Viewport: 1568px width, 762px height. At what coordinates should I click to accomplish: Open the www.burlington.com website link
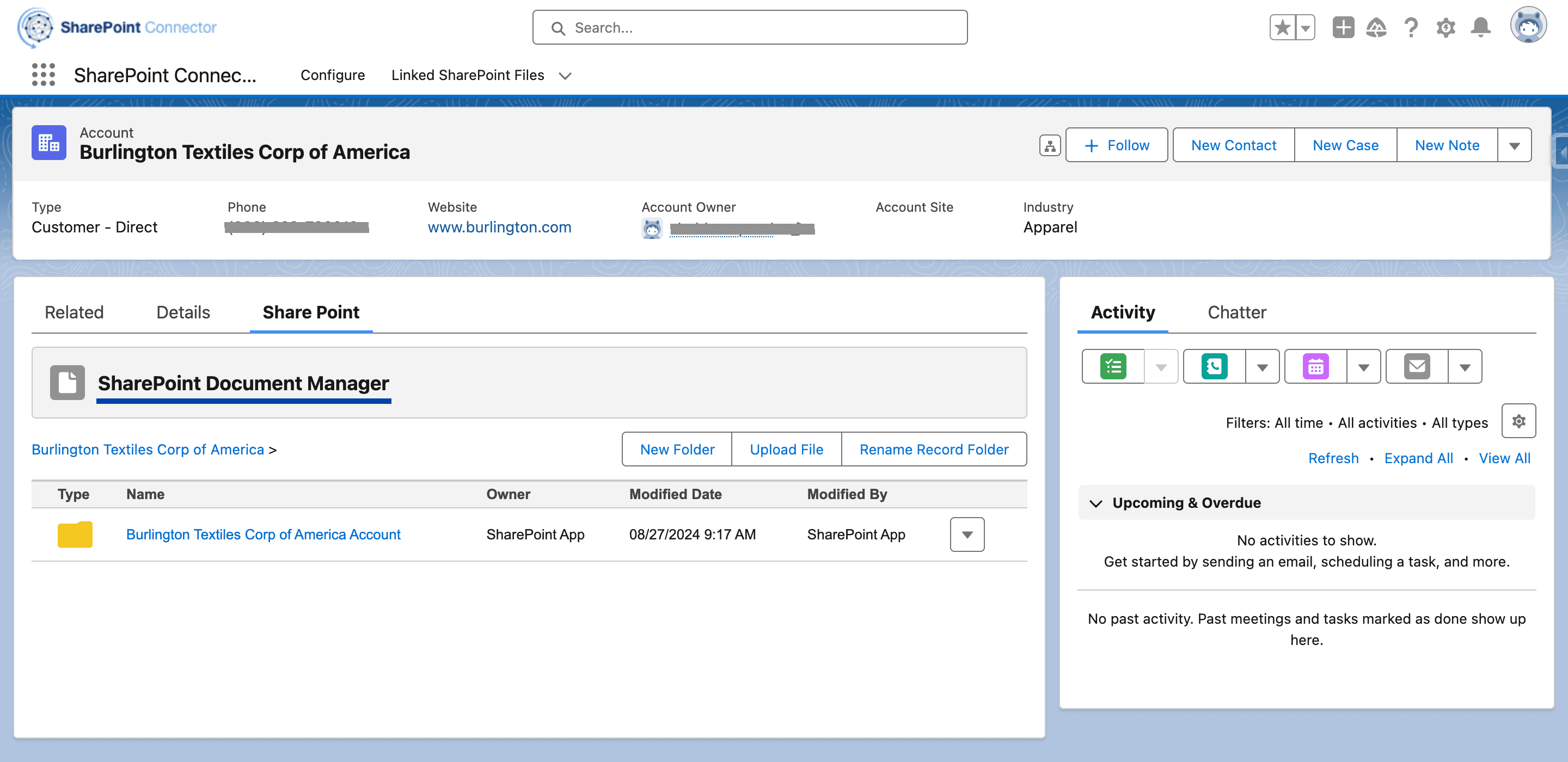pos(499,227)
